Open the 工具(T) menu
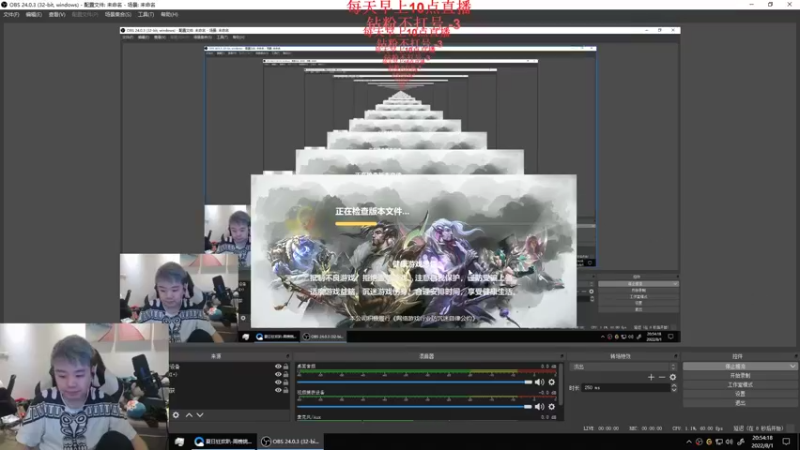This screenshot has width=800, height=450. (x=146, y=15)
